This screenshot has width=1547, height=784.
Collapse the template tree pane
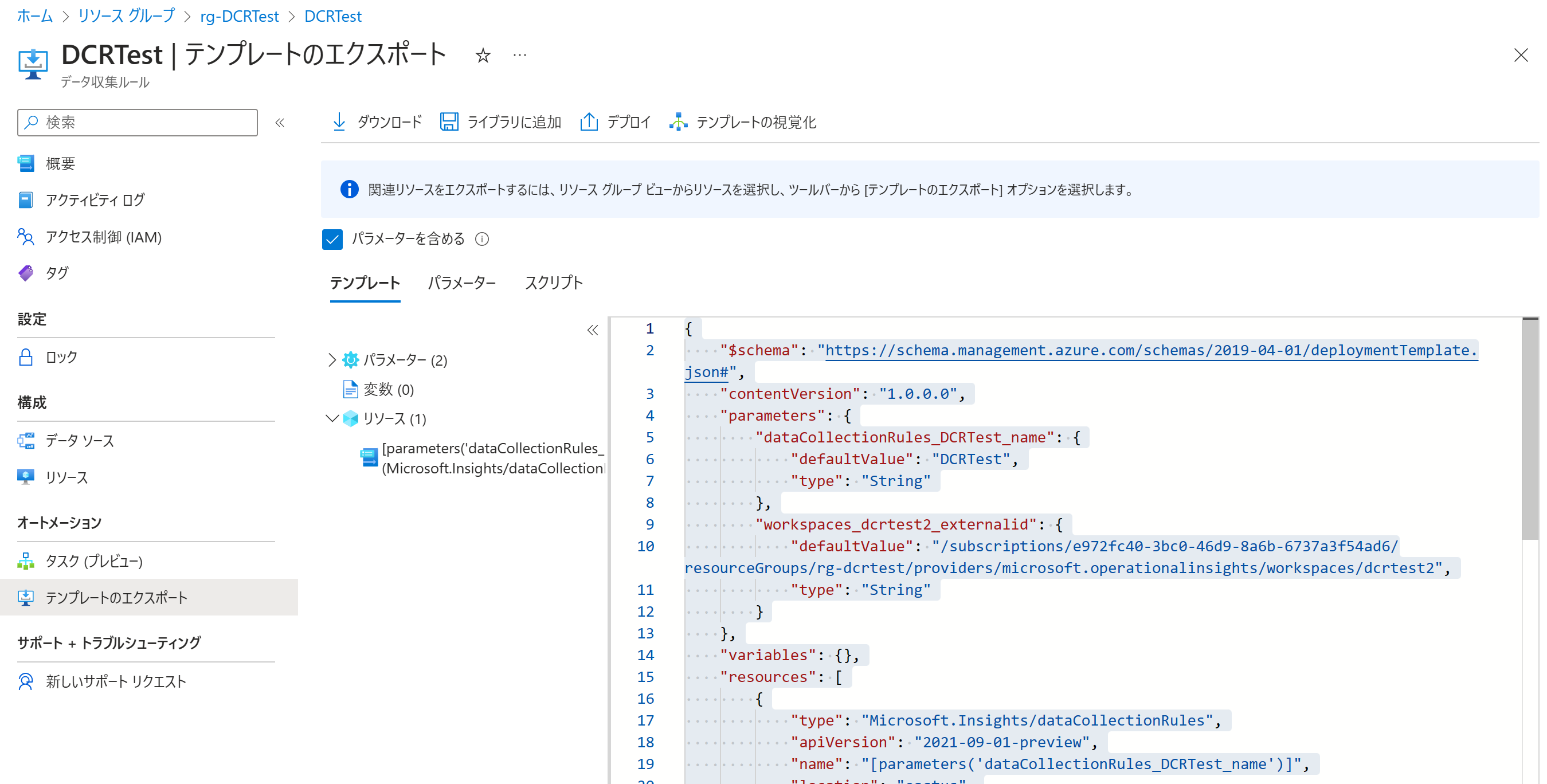click(592, 330)
